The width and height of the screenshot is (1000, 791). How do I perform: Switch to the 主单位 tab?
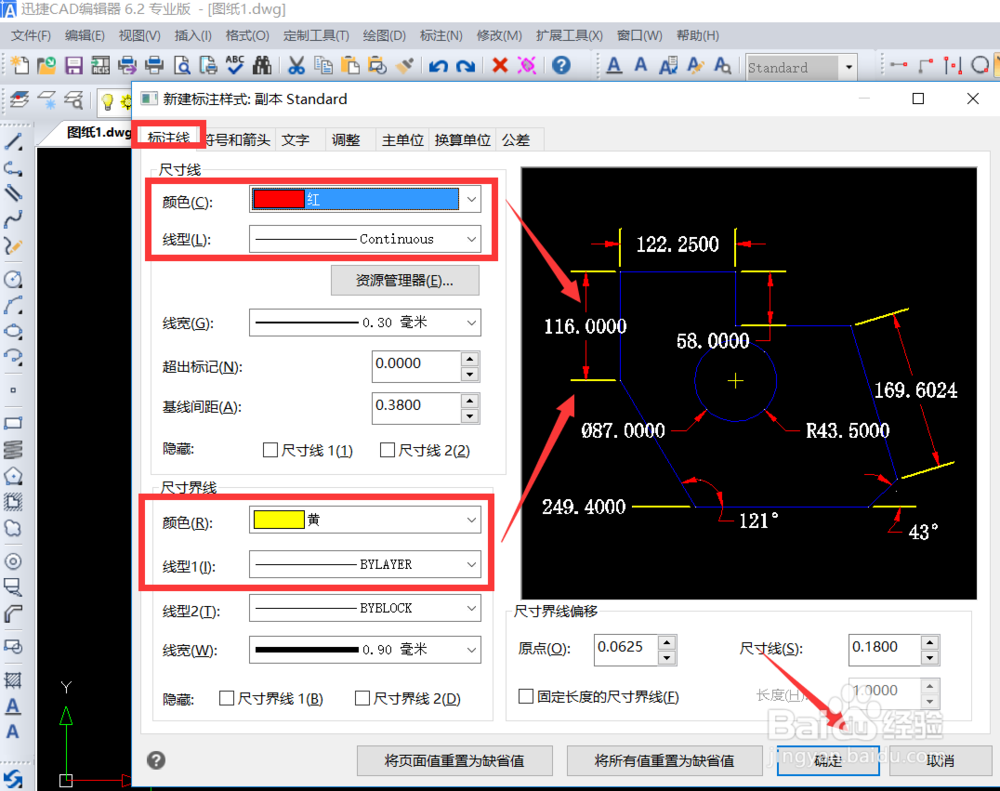(402, 140)
